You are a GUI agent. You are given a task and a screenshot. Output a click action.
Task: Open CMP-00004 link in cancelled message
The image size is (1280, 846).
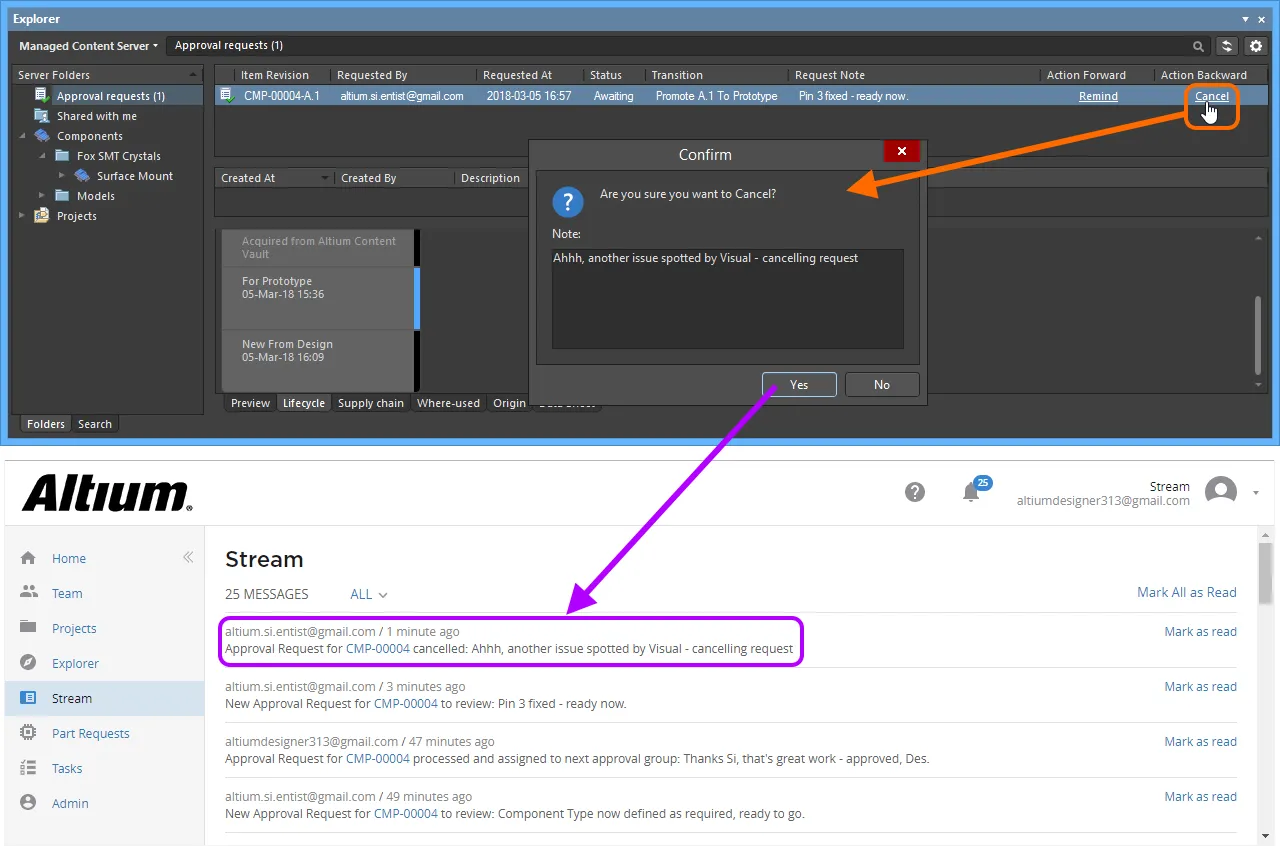coord(378,649)
